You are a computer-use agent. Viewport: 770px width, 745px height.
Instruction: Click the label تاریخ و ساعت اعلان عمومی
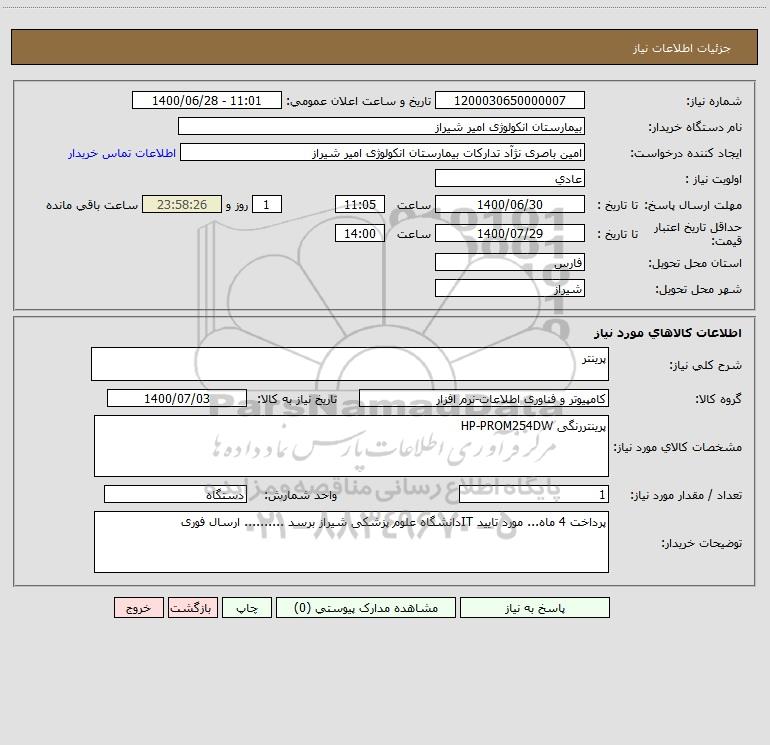358,101
